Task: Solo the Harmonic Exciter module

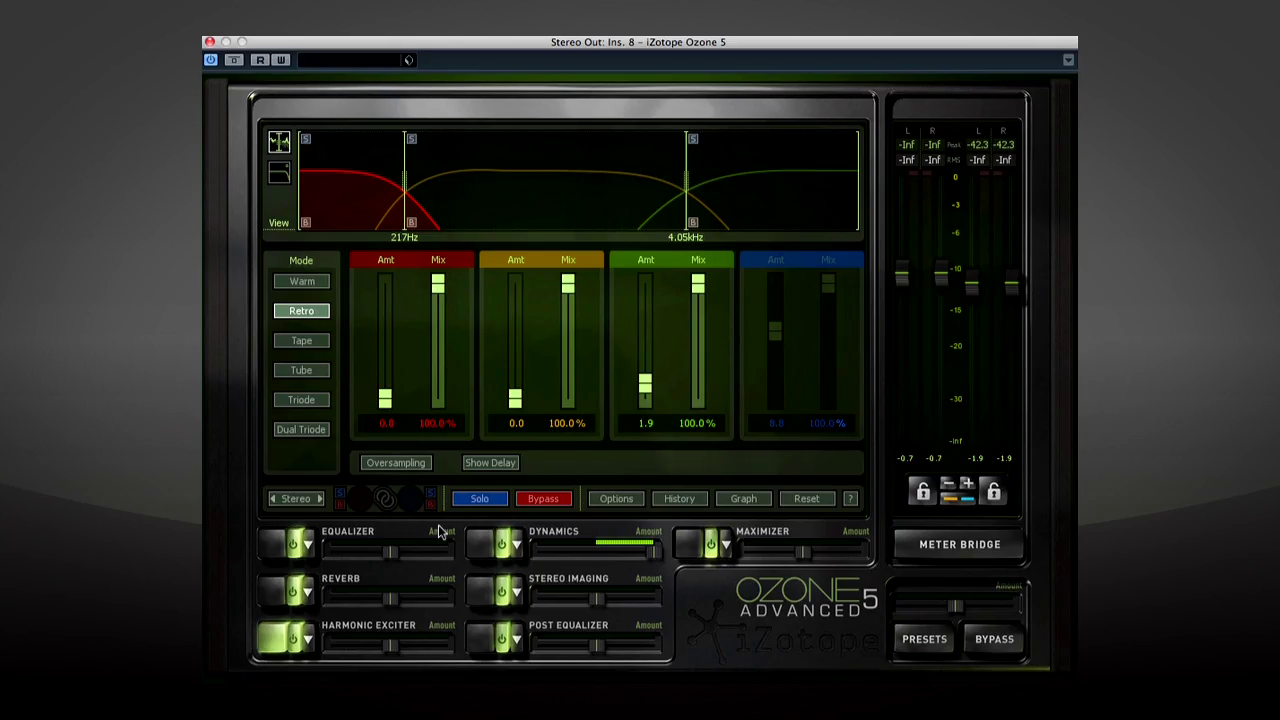Action: click(x=479, y=499)
